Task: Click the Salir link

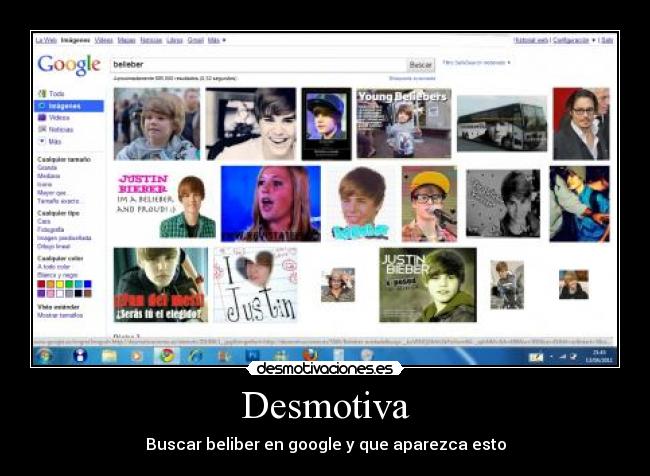Action: (607, 40)
